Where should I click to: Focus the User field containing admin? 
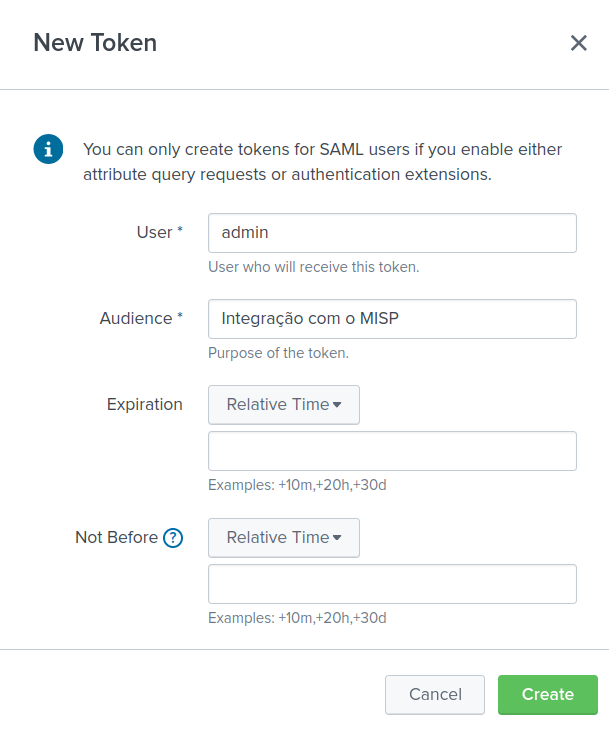tap(392, 233)
